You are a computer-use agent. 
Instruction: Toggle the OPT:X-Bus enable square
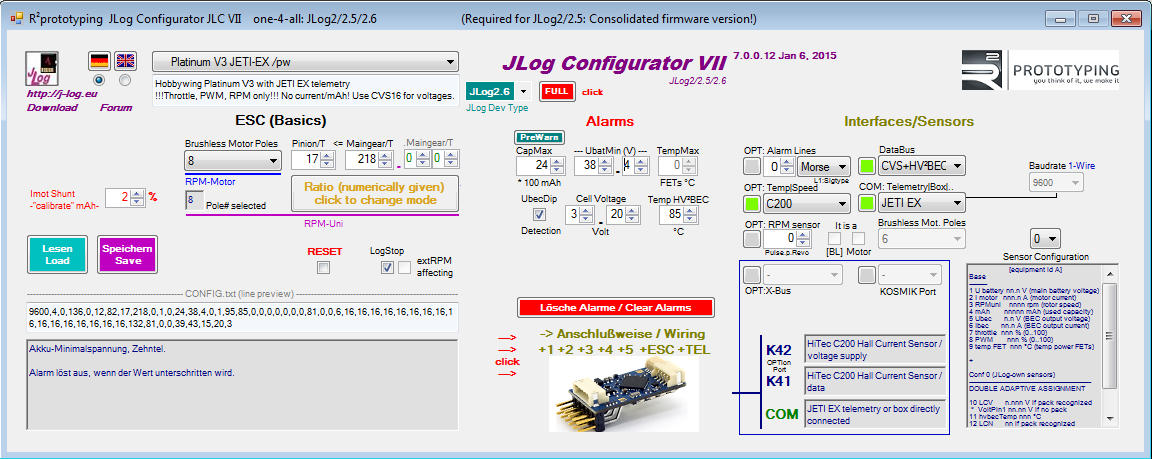(752, 275)
